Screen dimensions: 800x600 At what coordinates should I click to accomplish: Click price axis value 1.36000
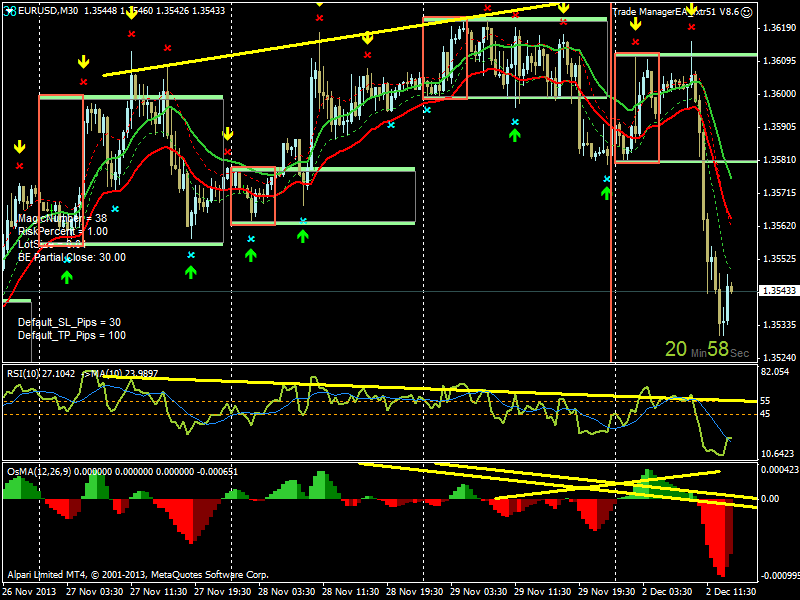click(779, 94)
